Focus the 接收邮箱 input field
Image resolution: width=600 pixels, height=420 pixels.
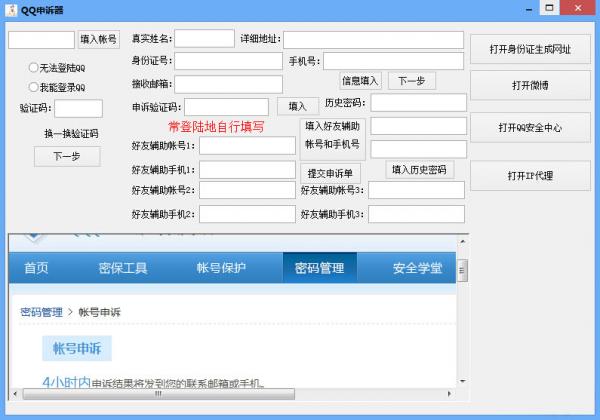228,84
